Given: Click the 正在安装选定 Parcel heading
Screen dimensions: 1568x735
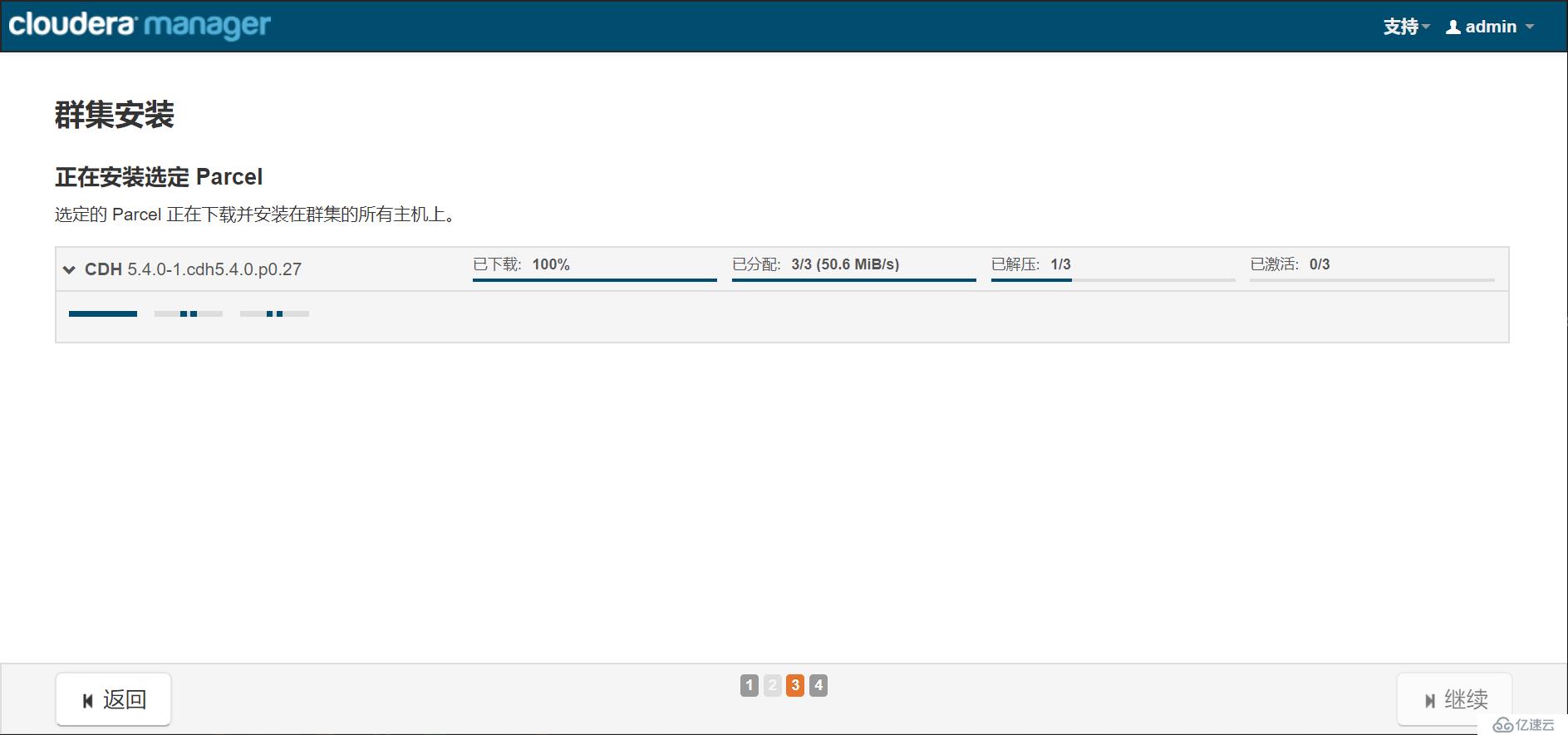Looking at the screenshot, I should [159, 177].
